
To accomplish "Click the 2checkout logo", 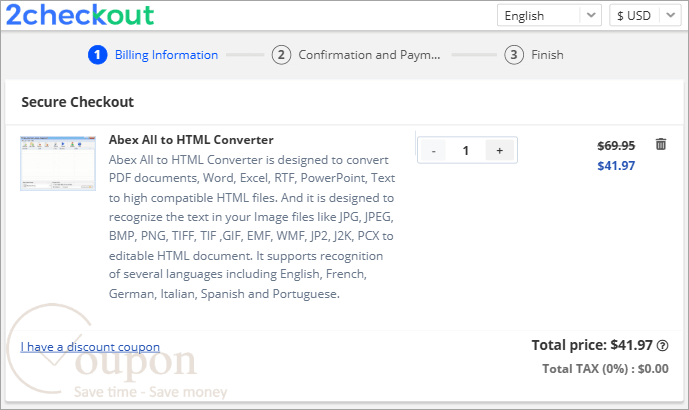I will [80, 15].
